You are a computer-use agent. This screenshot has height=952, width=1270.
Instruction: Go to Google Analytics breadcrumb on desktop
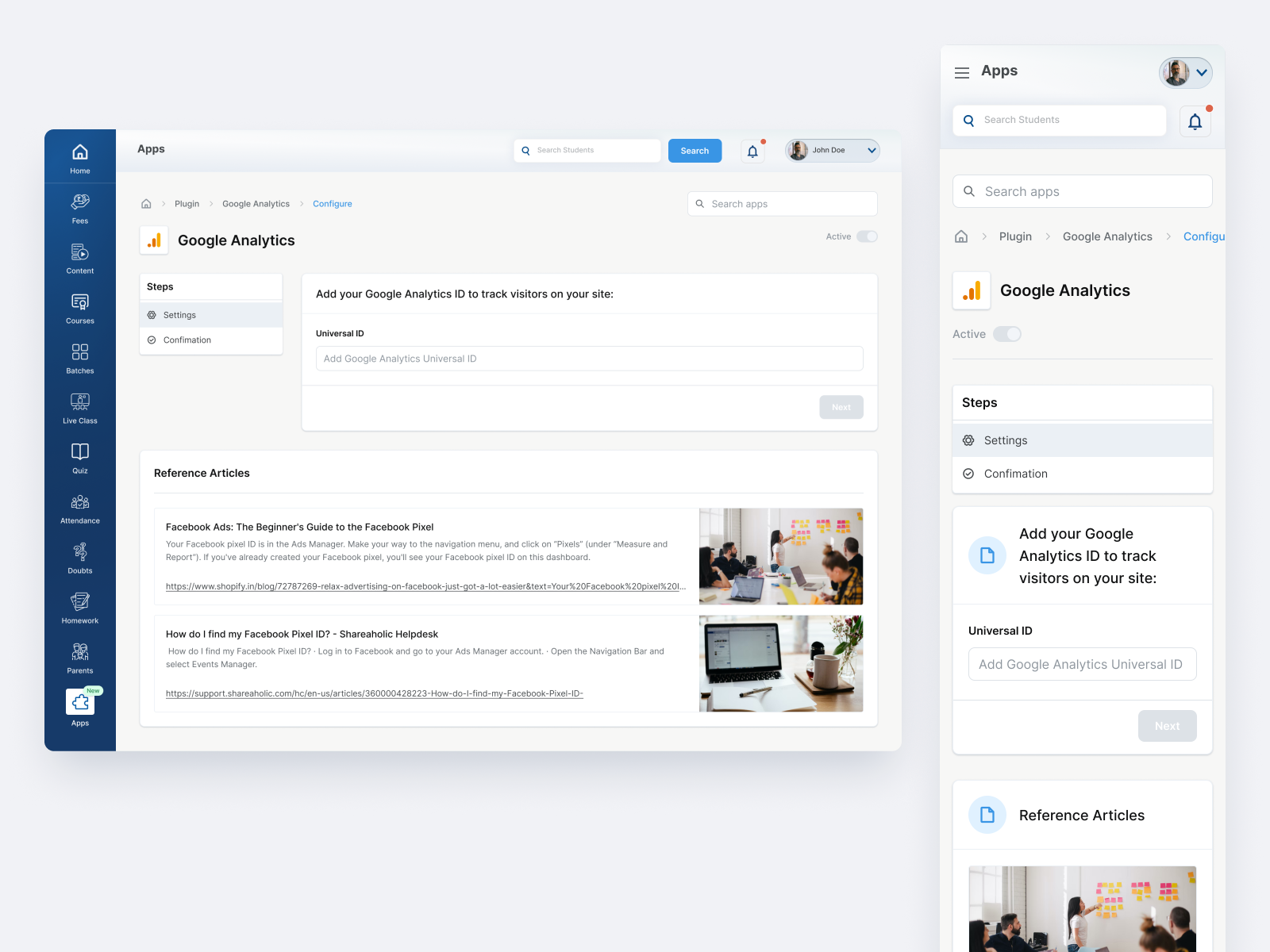(256, 204)
